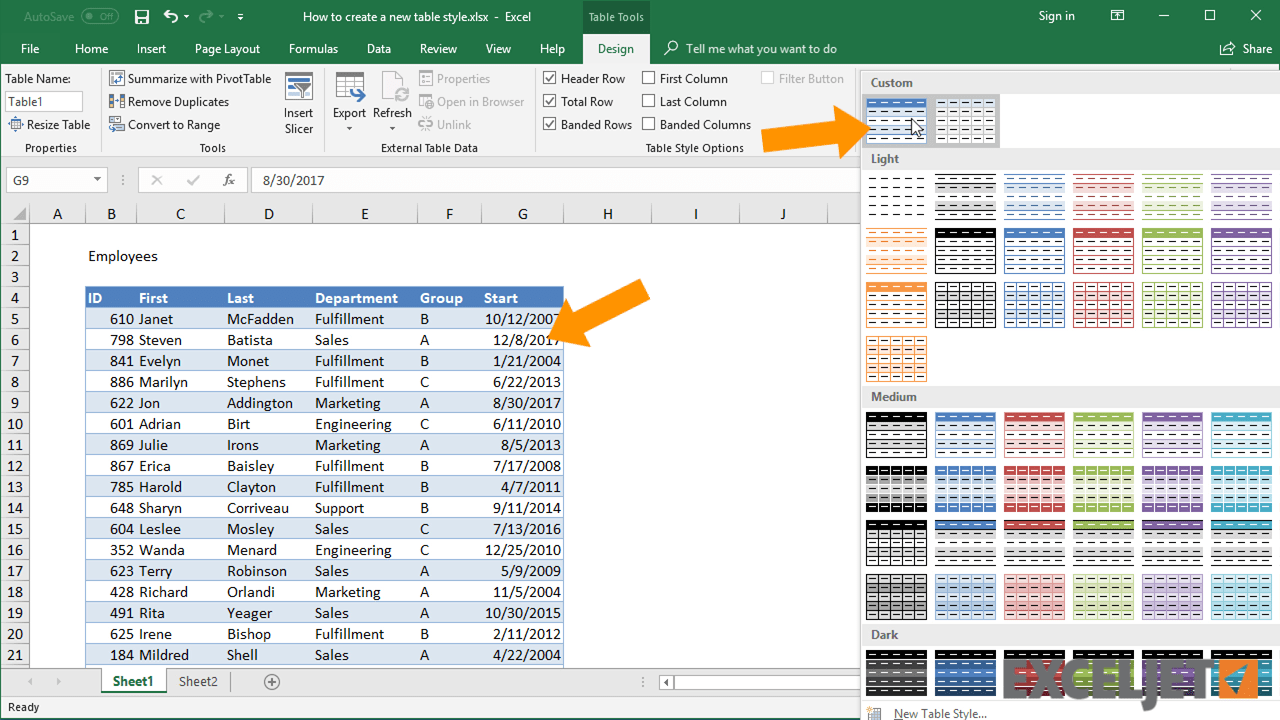Image resolution: width=1280 pixels, height=720 pixels.
Task: Save the workbook from Quick Access Toolbar
Action: tap(141, 16)
